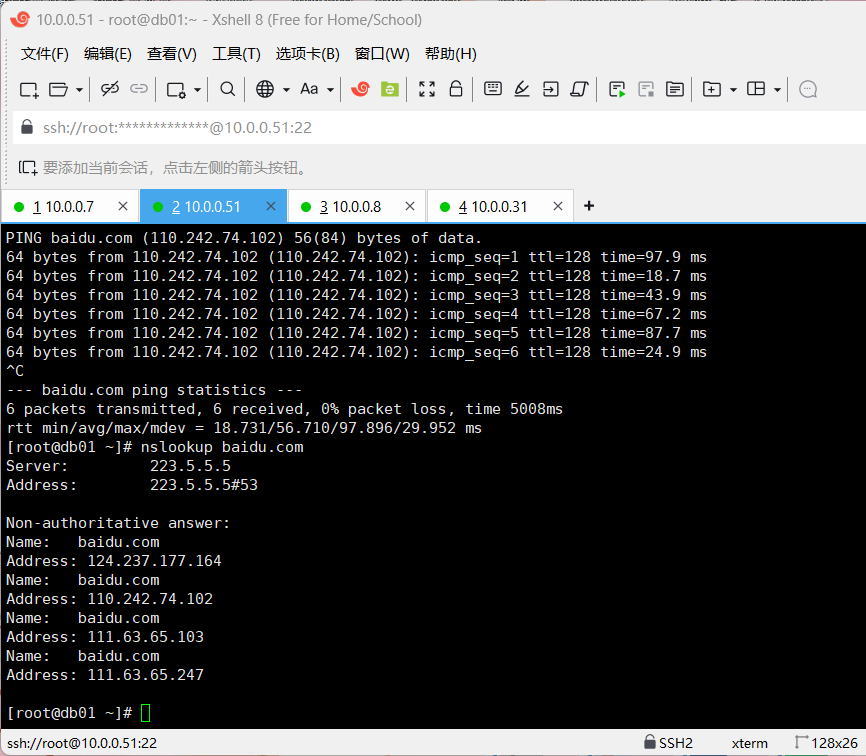The width and height of the screenshot is (866, 756).
Task: Add a new tab with plus button
Action: click(x=589, y=206)
